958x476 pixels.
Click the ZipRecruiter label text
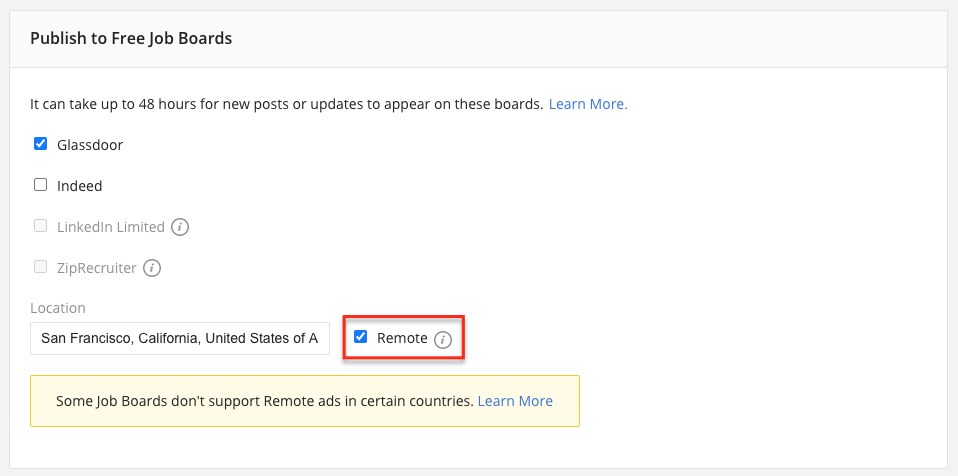[x=97, y=268]
